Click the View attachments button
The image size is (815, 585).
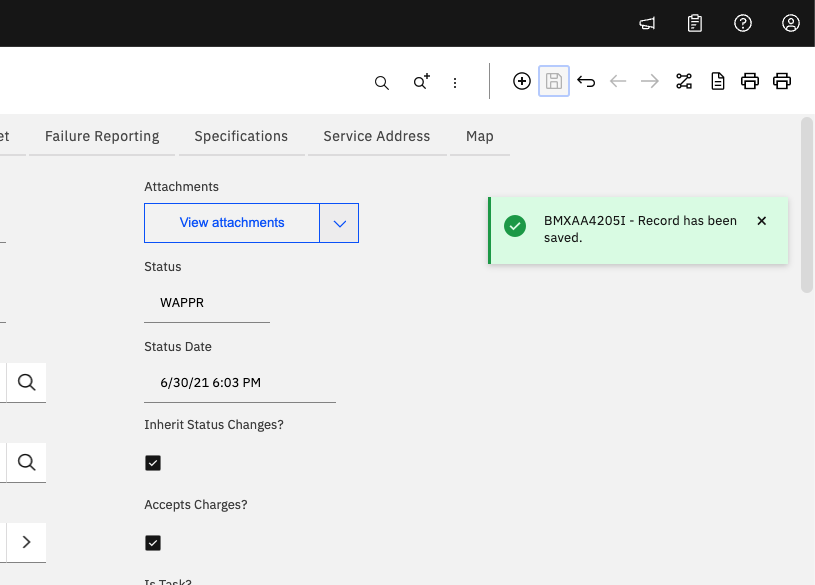click(232, 223)
